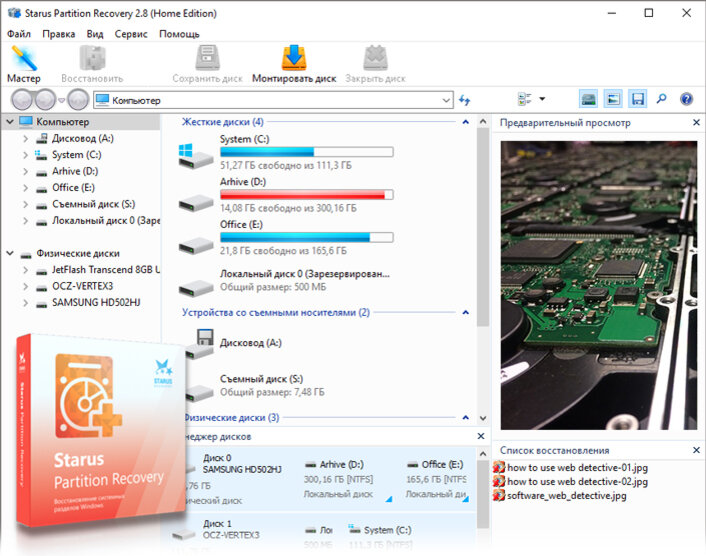Click the hard drive preview image

[x=598, y=285]
